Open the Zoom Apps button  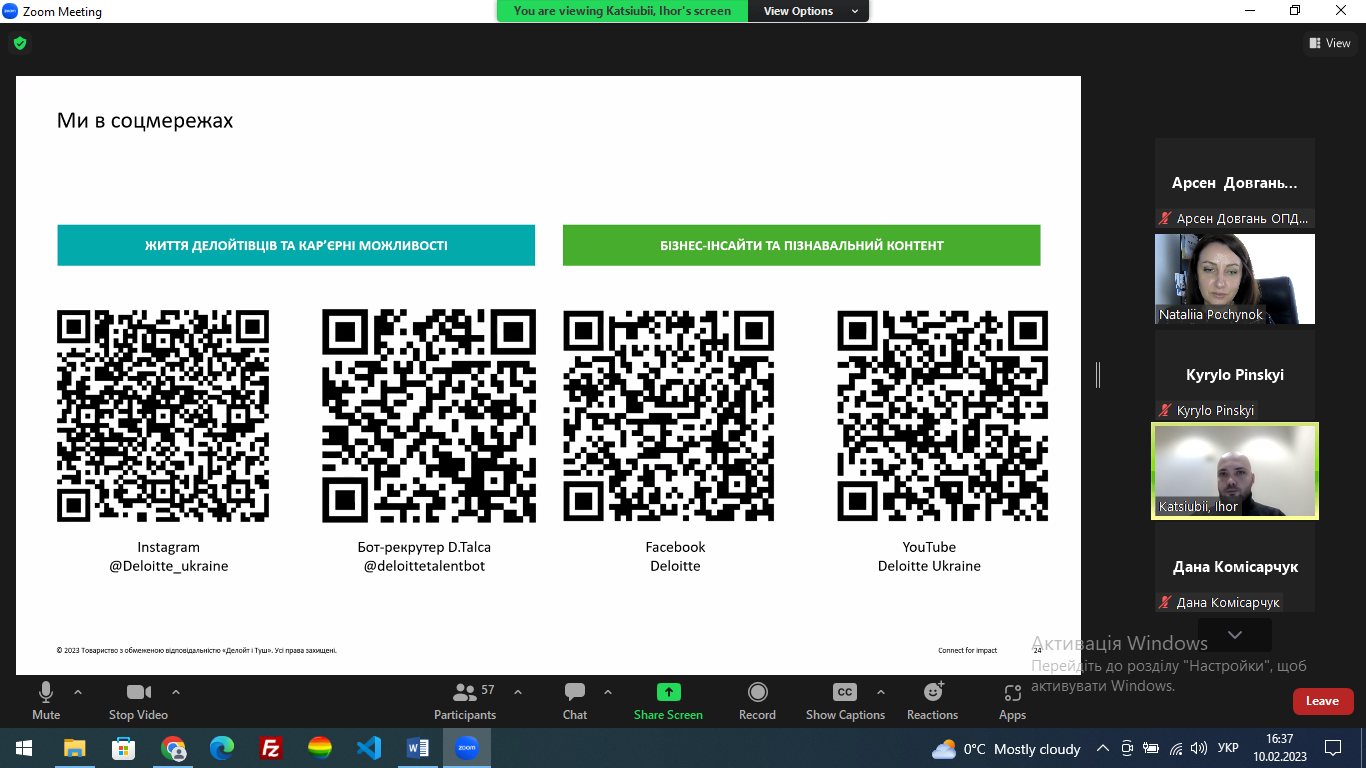pos(1012,700)
